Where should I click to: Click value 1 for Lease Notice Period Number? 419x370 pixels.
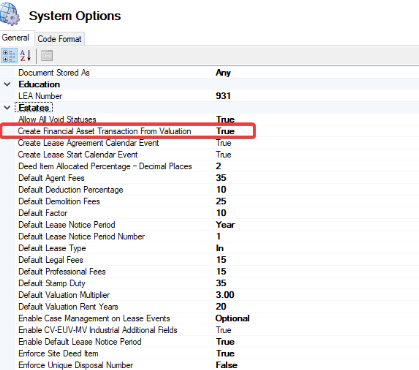(x=218, y=236)
